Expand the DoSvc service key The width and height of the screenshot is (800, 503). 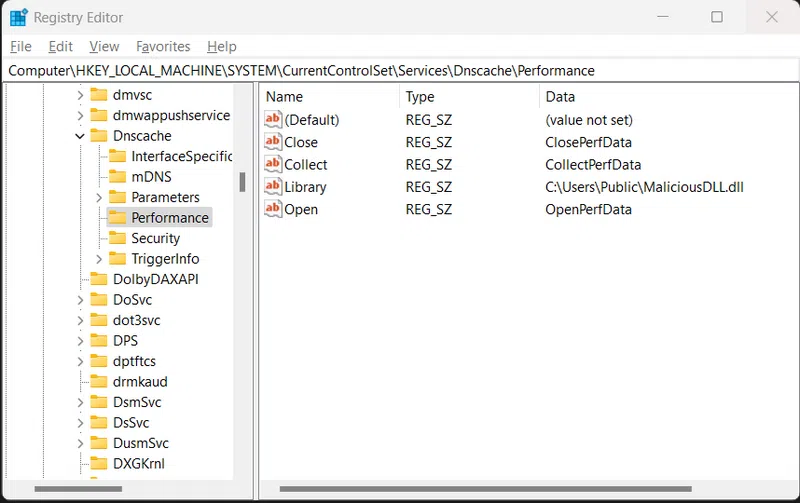coord(80,300)
